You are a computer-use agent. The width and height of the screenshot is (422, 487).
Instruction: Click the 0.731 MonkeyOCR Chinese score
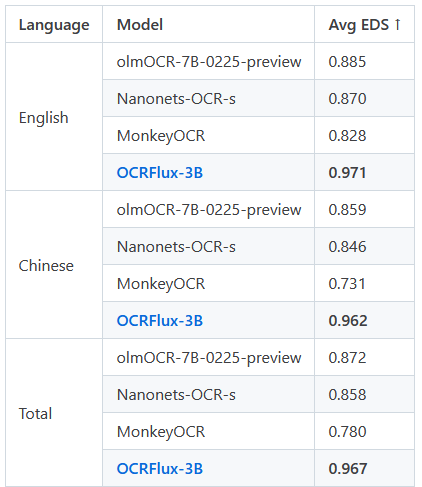pyautogui.click(x=347, y=284)
